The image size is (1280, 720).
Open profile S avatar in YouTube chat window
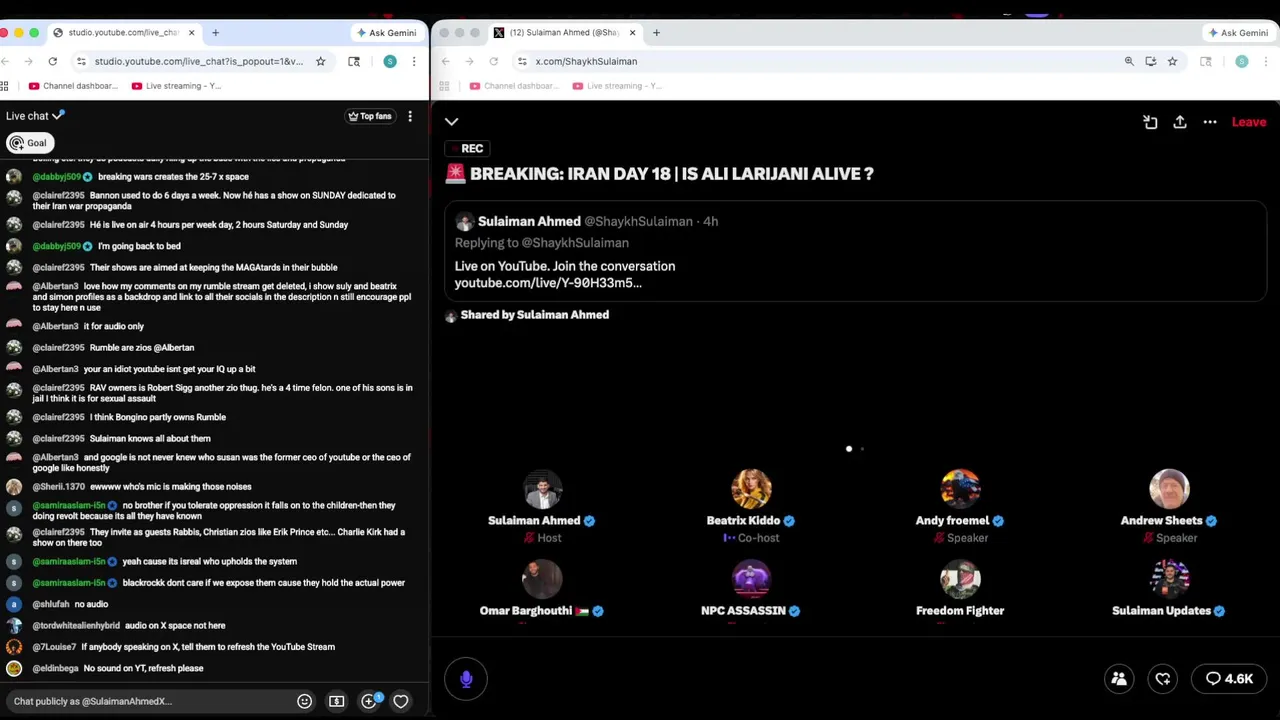click(390, 61)
